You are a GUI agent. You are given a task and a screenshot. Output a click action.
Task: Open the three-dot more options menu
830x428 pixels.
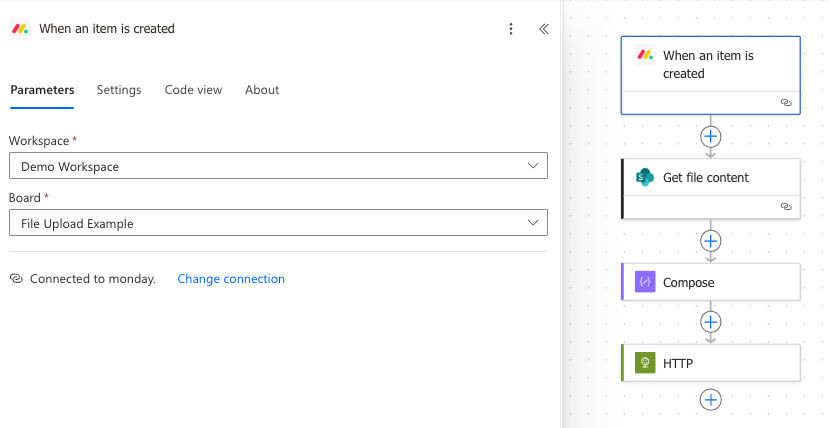[511, 29]
